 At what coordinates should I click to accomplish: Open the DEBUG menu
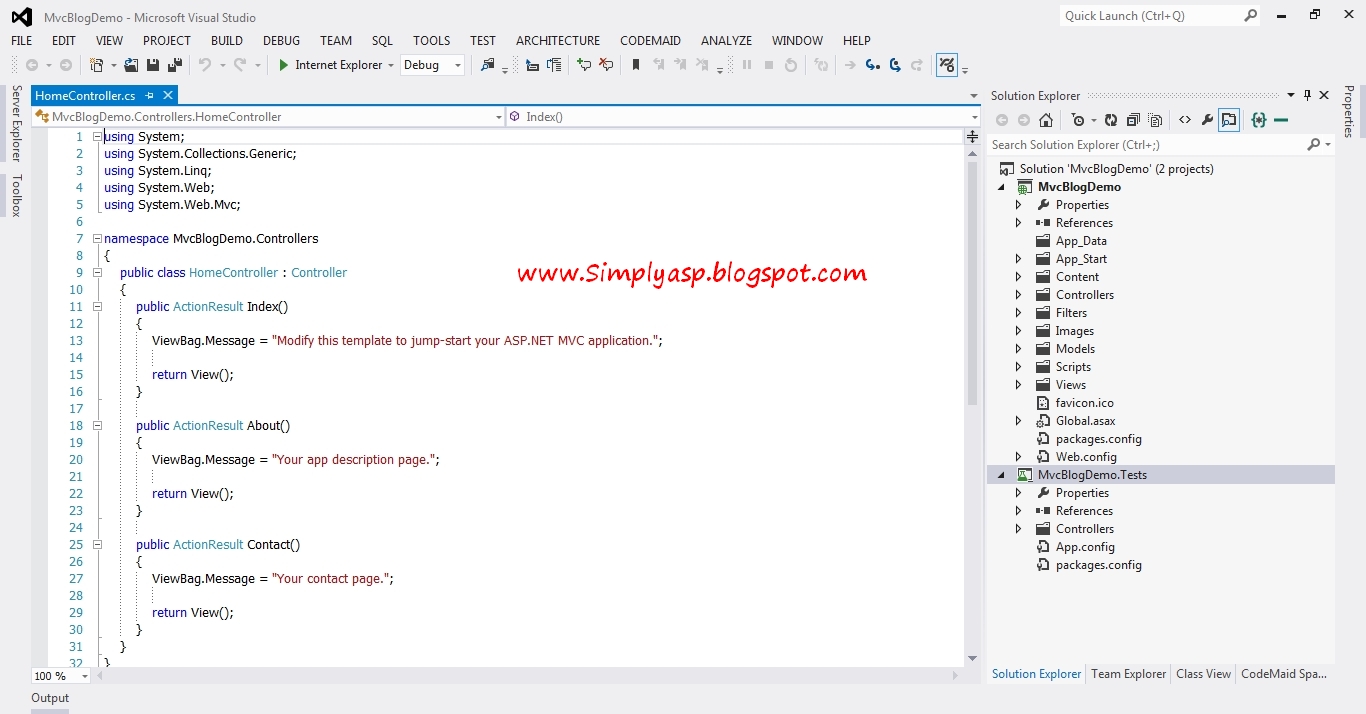click(281, 41)
